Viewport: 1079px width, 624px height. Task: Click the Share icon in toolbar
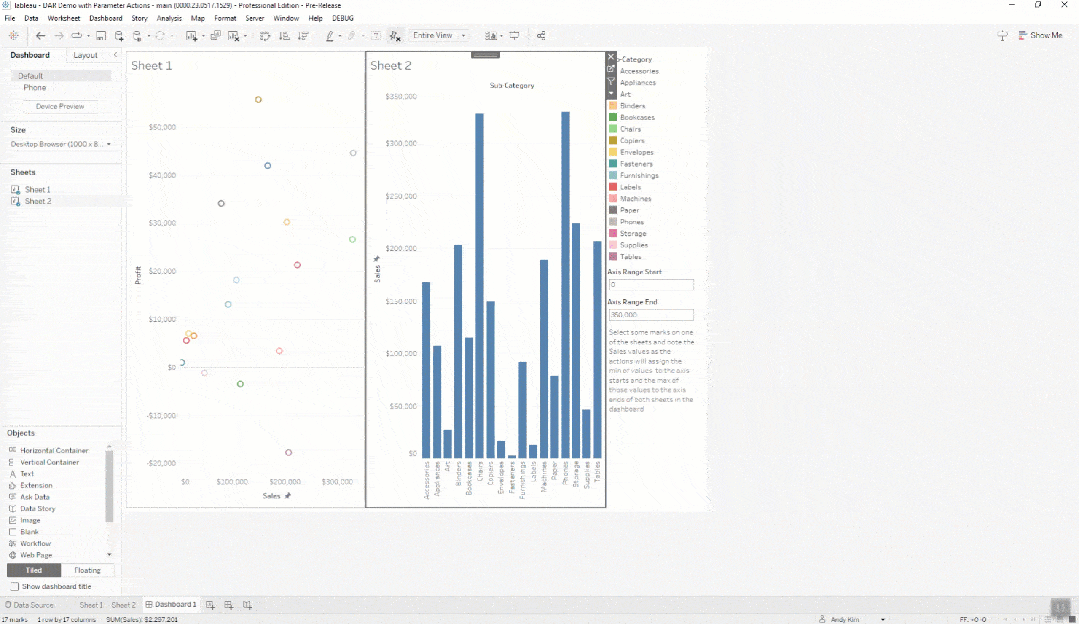coord(541,36)
